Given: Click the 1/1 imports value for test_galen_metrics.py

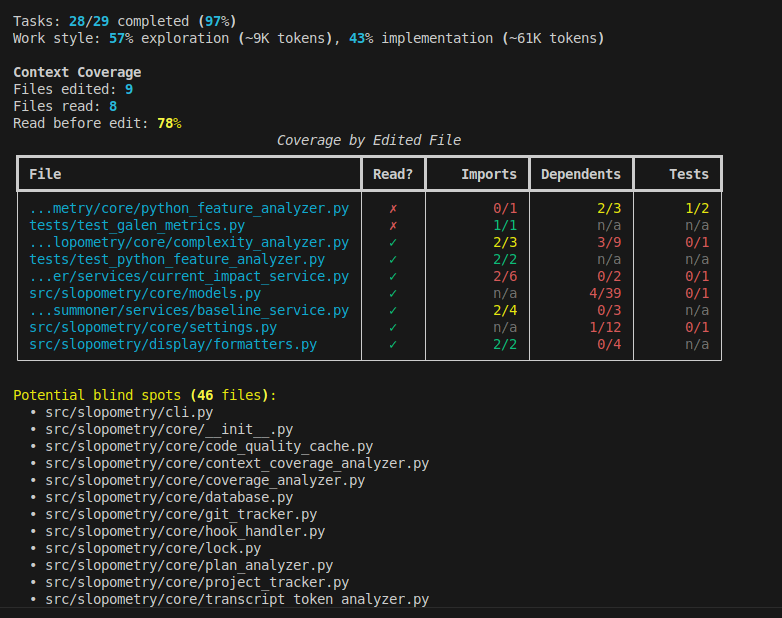Looking at the screenshot, I should [505, 225].
